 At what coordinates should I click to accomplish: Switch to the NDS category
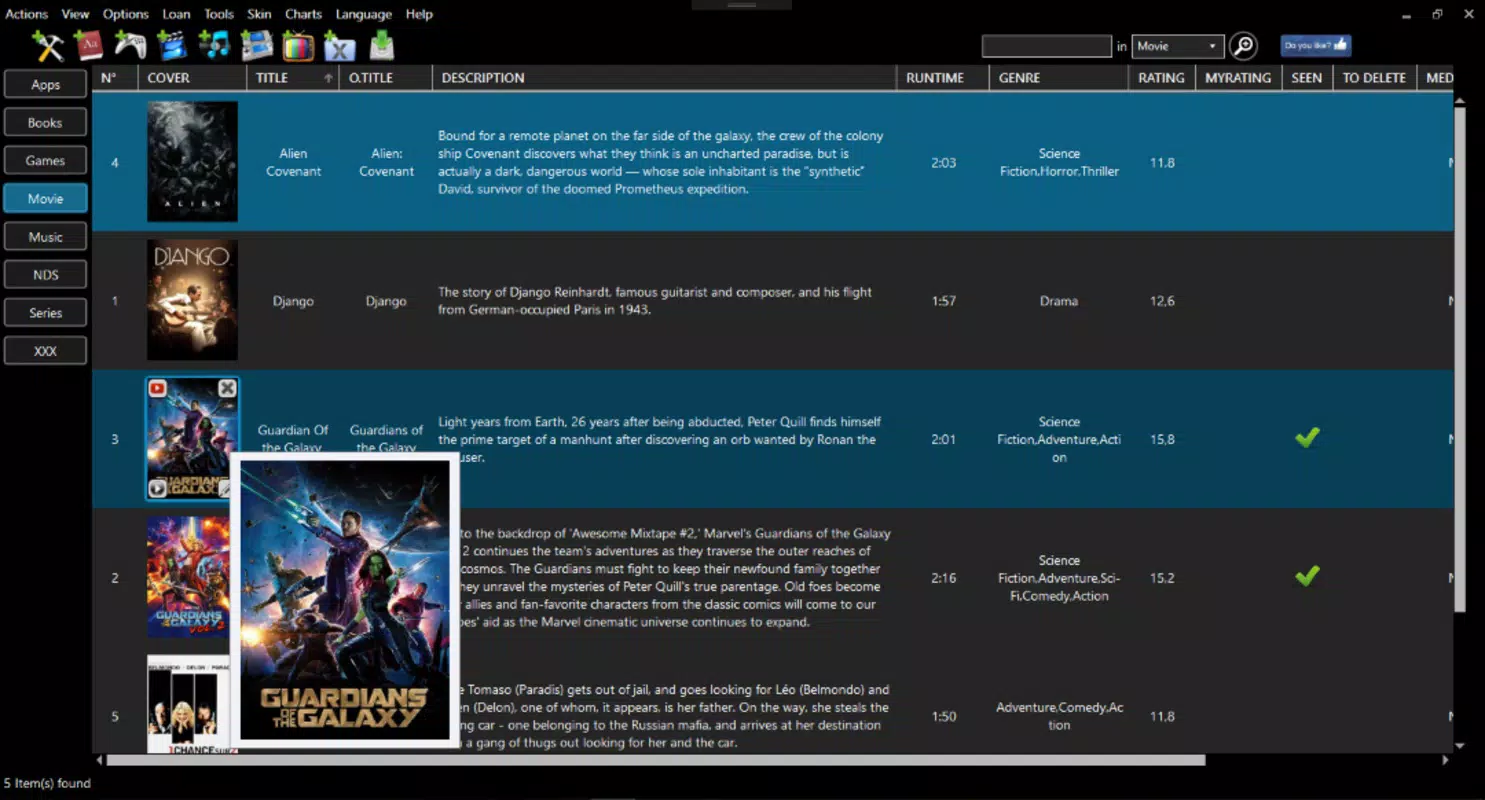pos(45,275)
